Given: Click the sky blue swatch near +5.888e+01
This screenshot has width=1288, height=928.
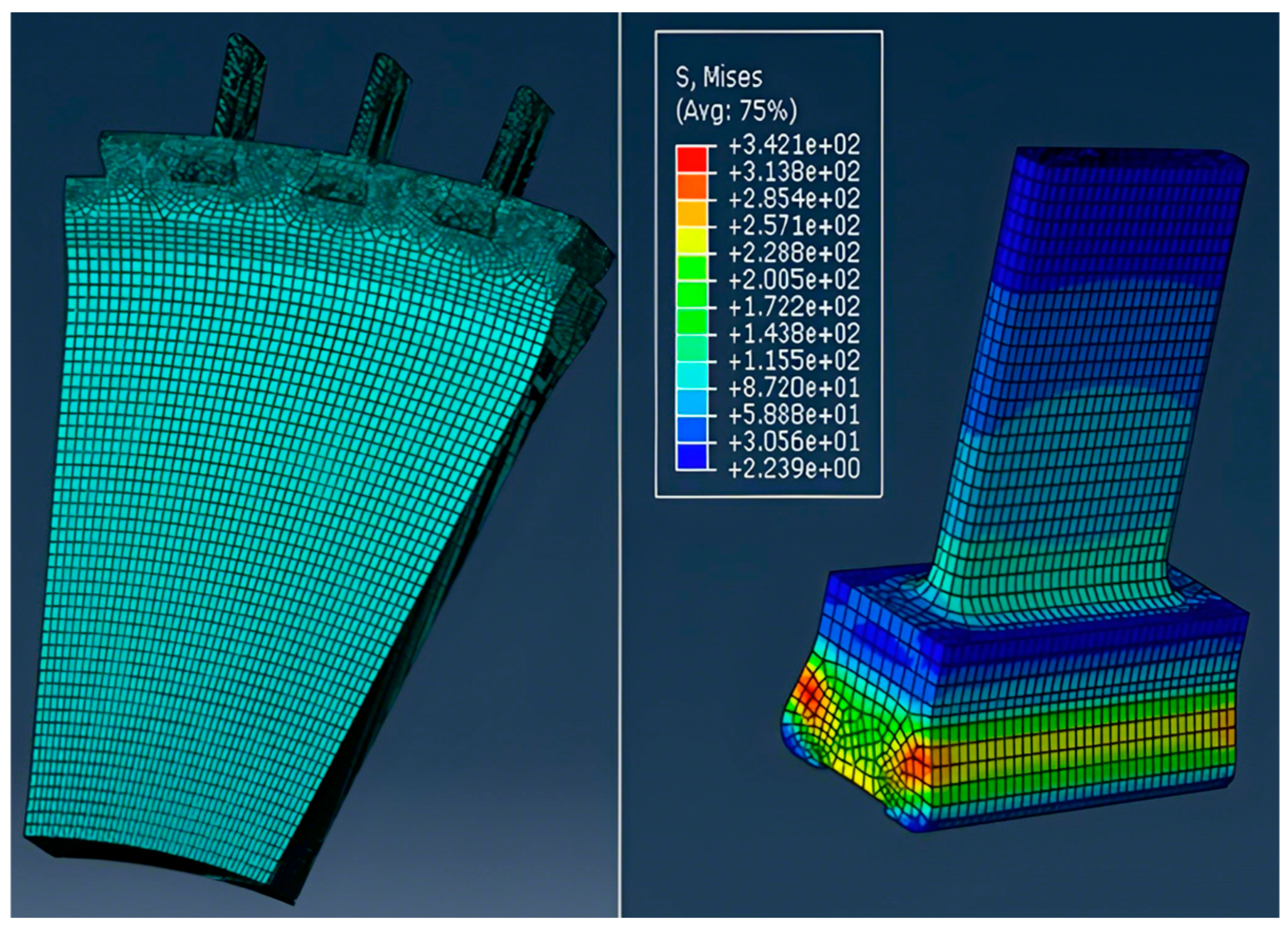Looking at the screenshot, I should click(x=691, y=402).
